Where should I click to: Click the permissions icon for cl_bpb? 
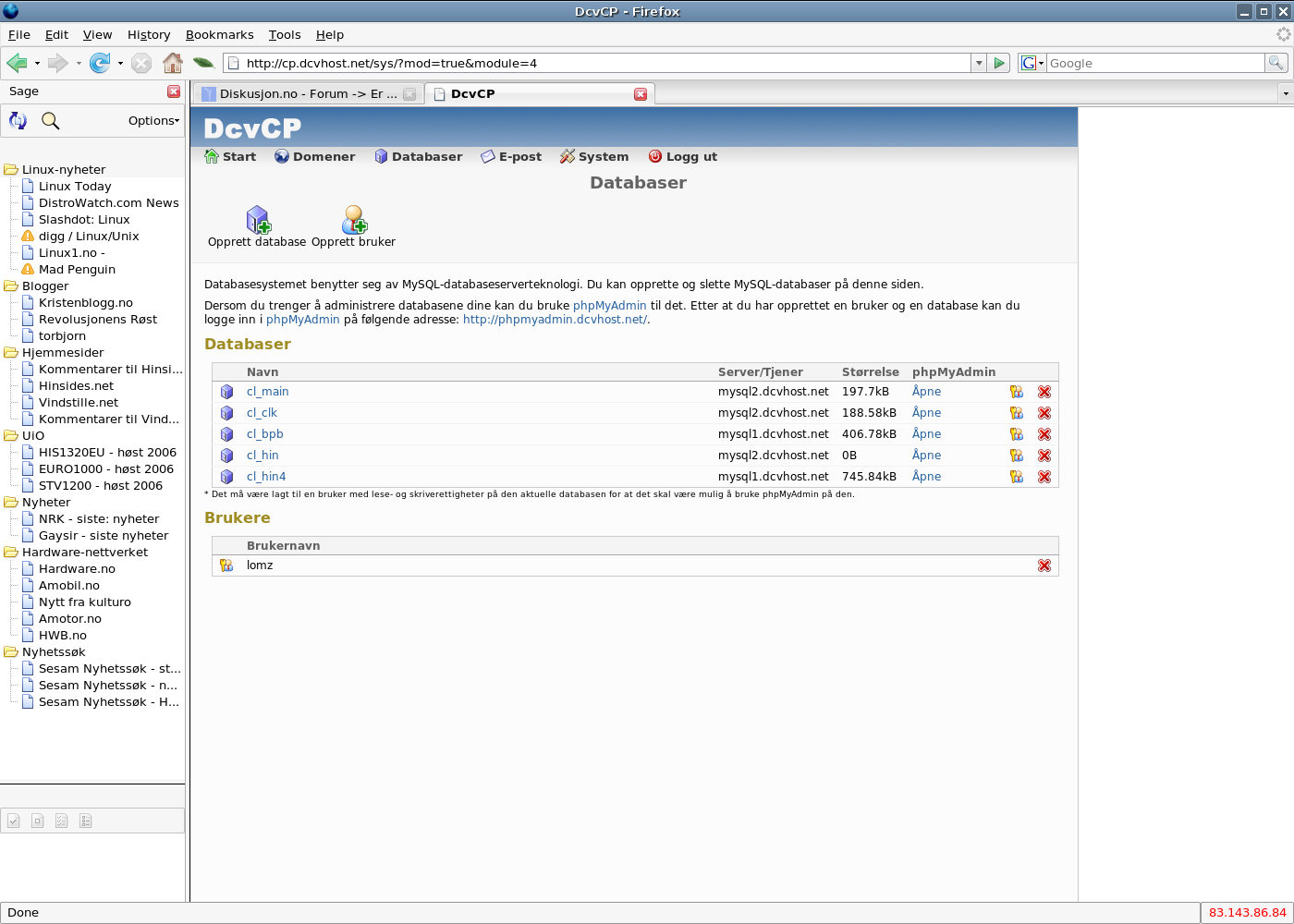(1017, 434)
